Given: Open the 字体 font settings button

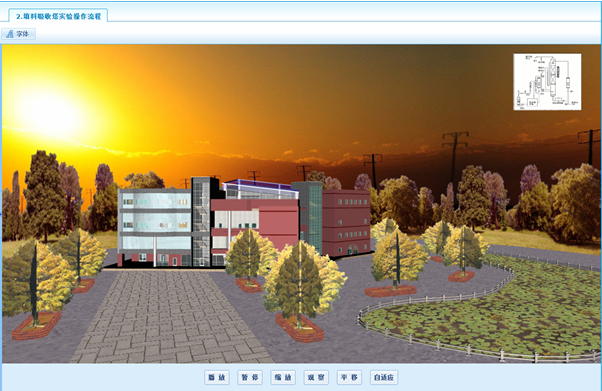Looking at the screenshot, I should click(18, 34).
